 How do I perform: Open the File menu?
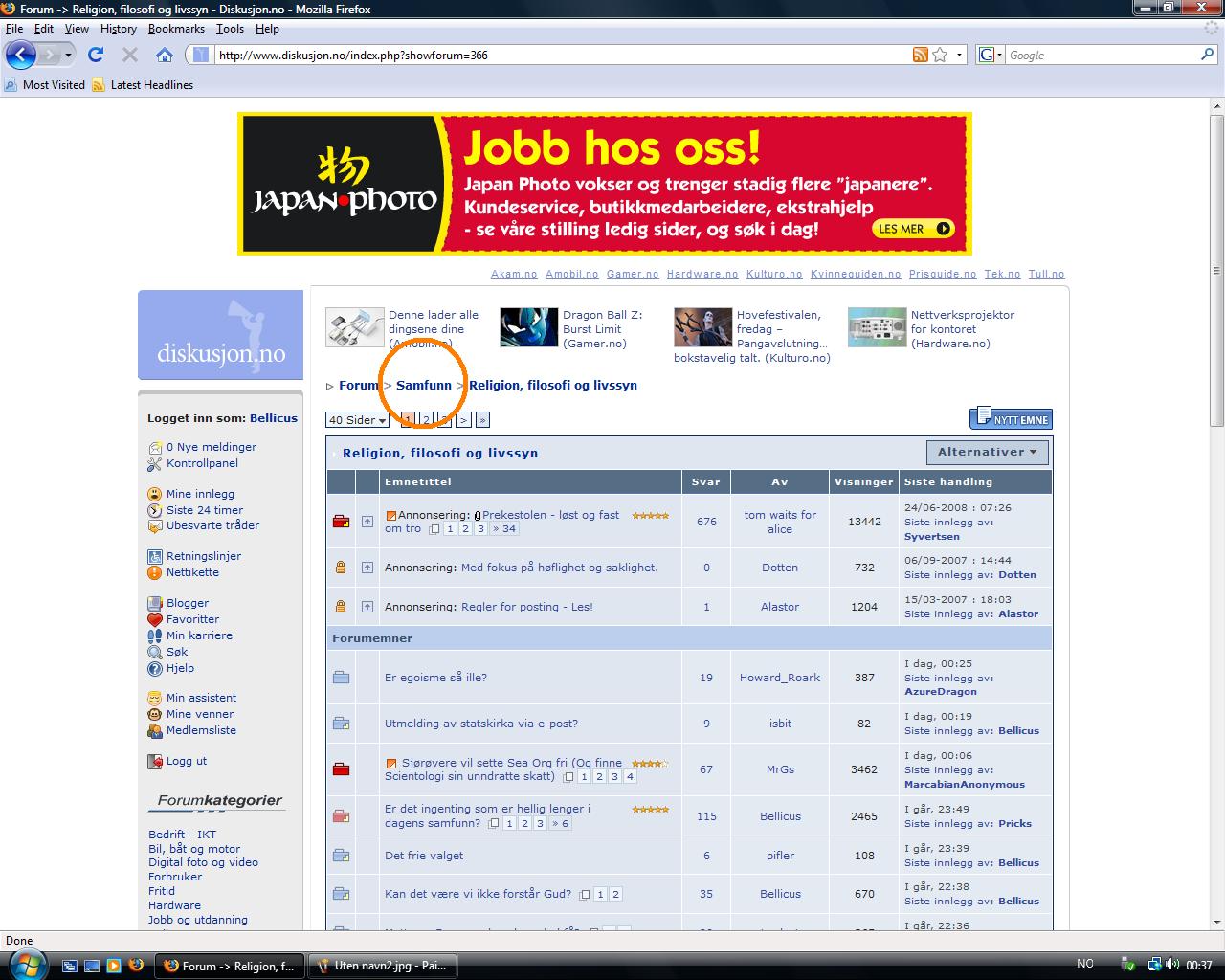click(14, 29)
